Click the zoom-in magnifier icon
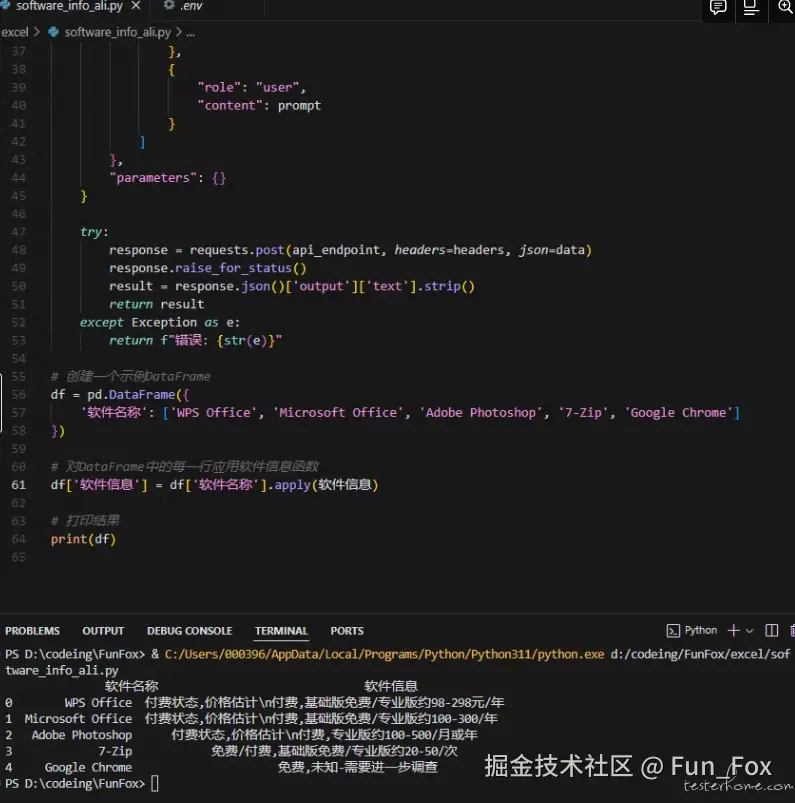Image resolution: width=795 pixels, height=803 pixels. pos(785,7)
